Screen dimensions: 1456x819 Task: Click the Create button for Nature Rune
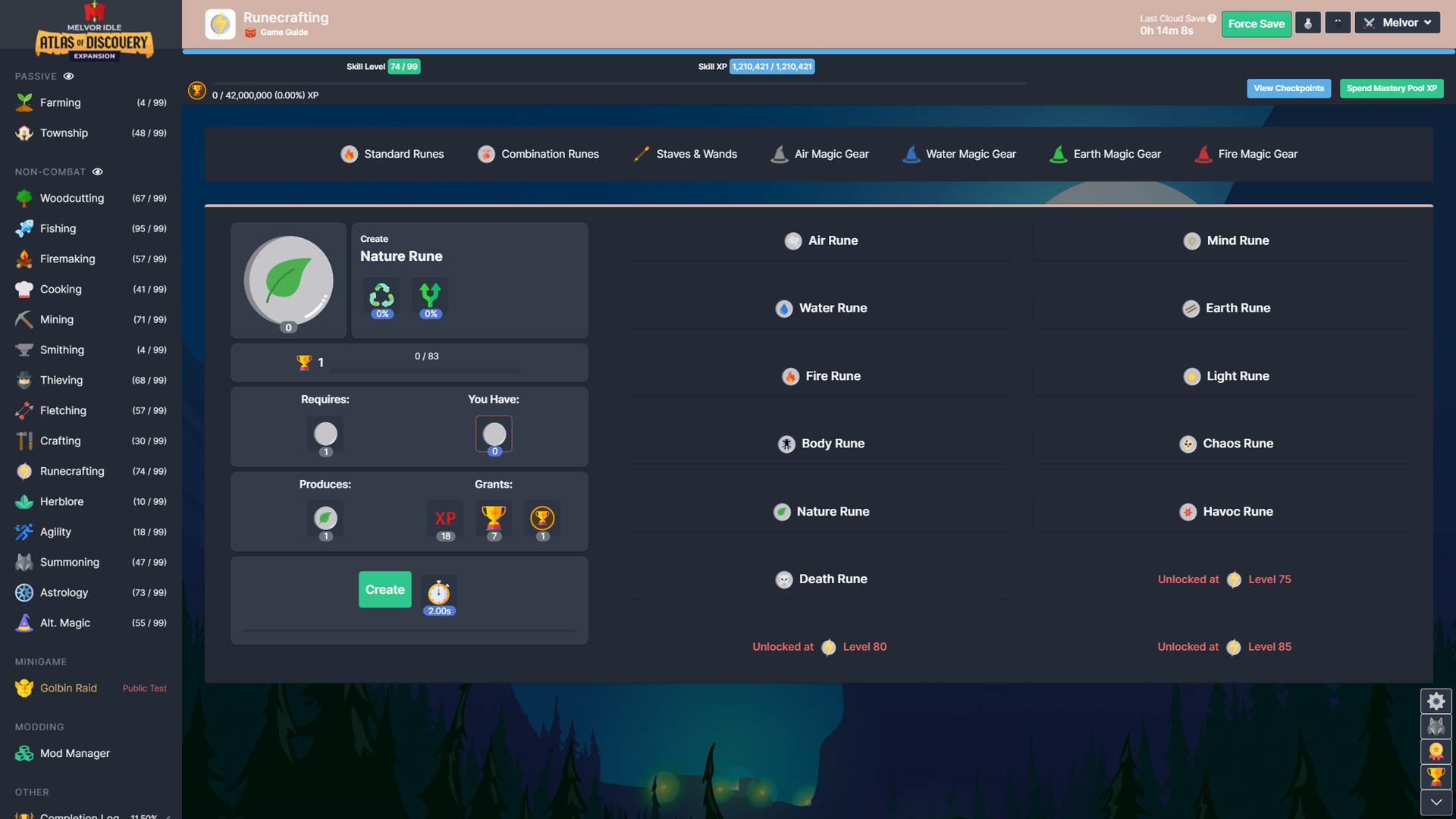coord(384,589)
